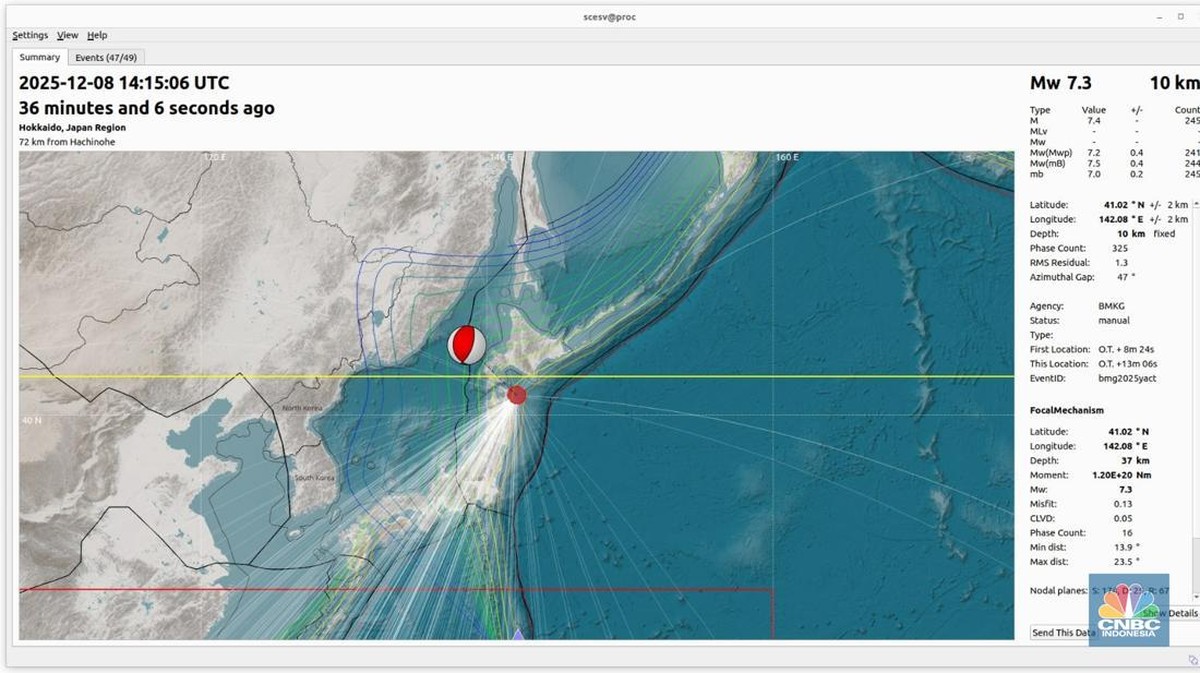Select the Summary tab

point(39,57)
